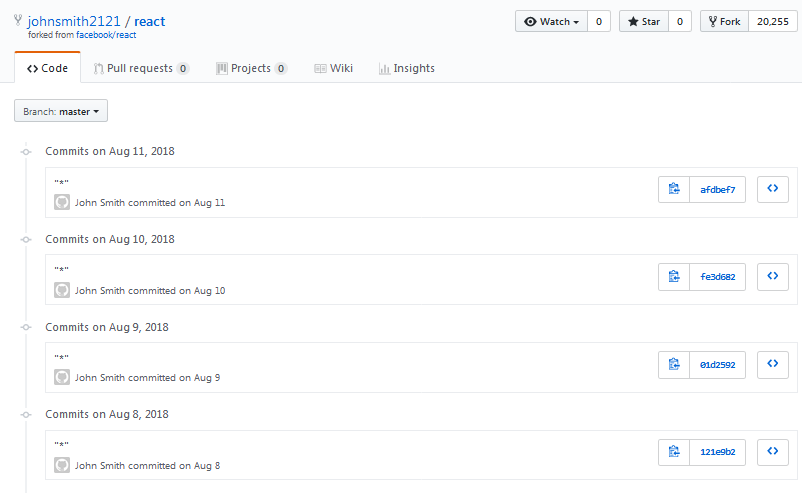The height and width of the screenshot is (493, 802).
Task: Click John Smith avatar on Aug 11 commit
Action: pyautogui.click(x=62, y=202)
